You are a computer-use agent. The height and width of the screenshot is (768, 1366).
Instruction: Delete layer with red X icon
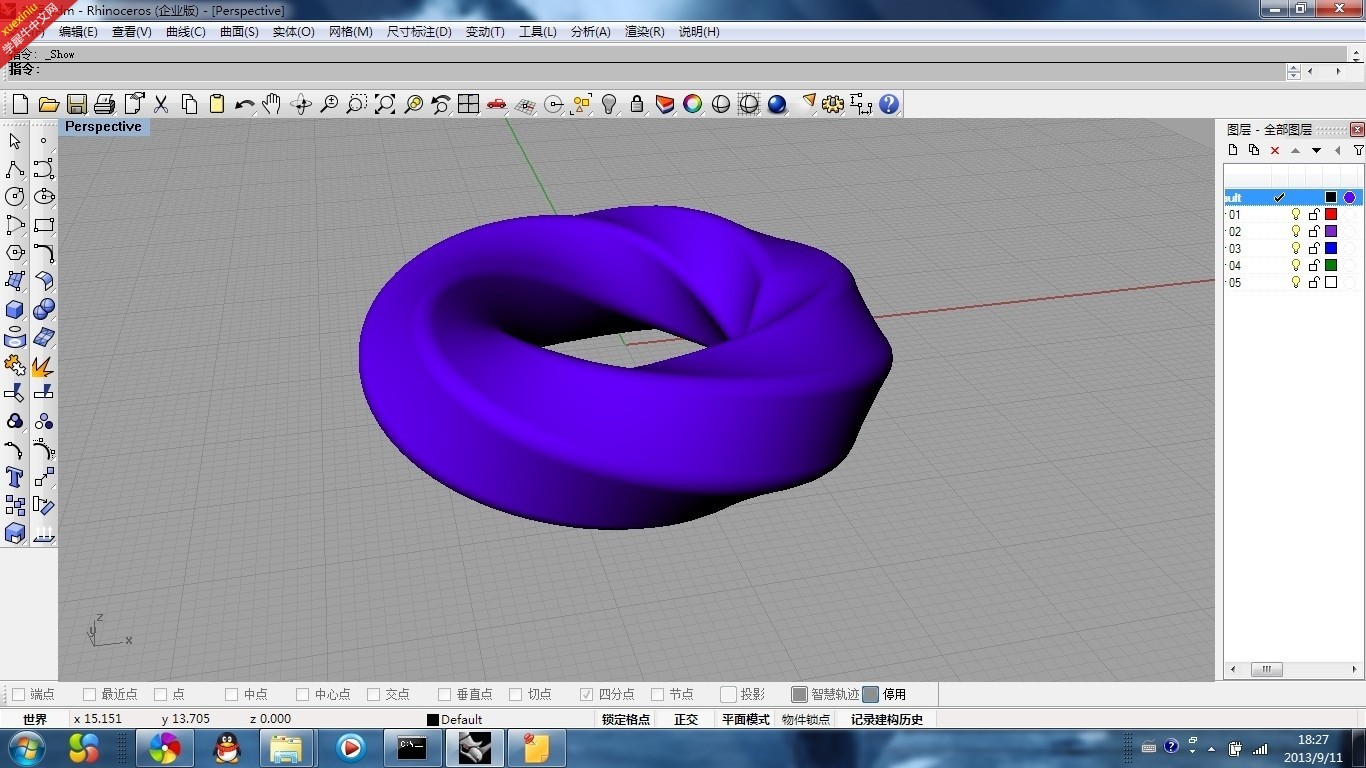[x=1275, y=150]
